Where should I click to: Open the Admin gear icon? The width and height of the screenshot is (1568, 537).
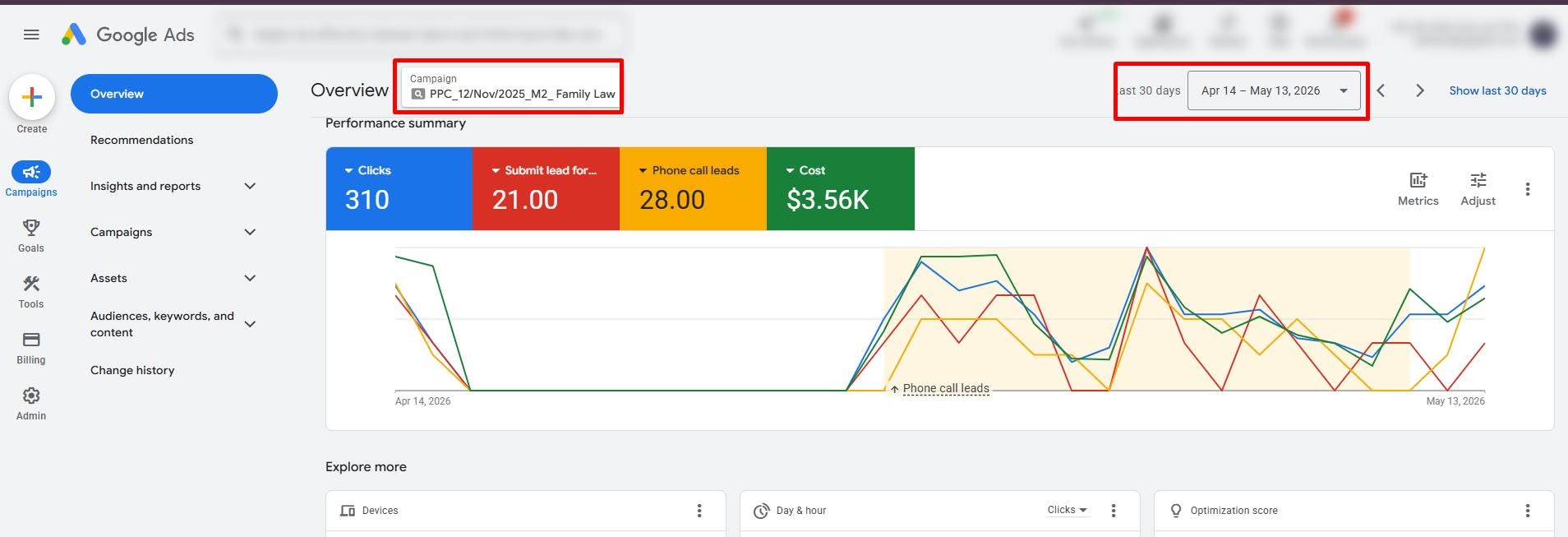(x=31, y=396)
